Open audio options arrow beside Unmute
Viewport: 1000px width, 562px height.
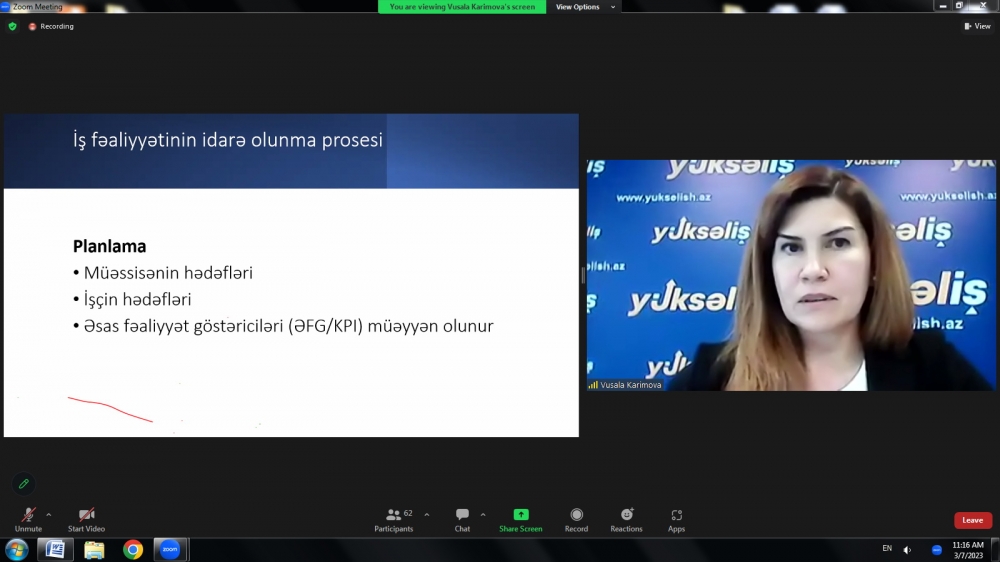click(x=49, y=515)
